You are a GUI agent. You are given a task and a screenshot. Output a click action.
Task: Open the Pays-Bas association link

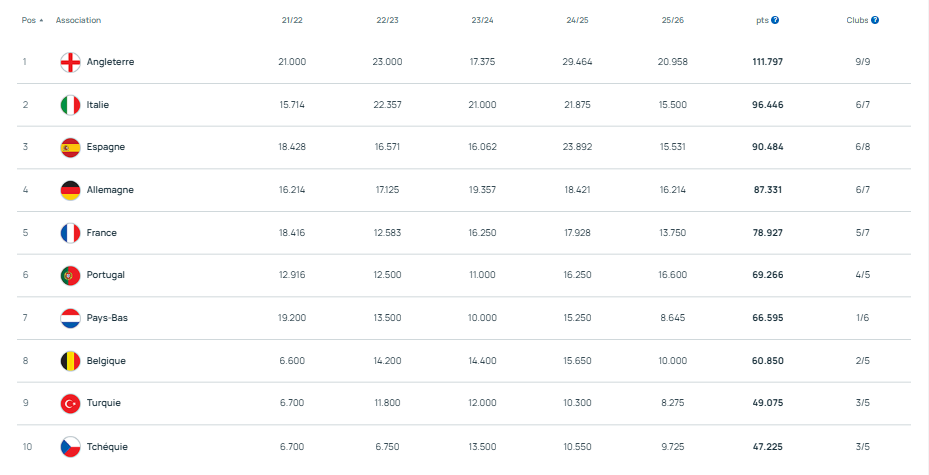pyautogui.click(x=107, y=318)
